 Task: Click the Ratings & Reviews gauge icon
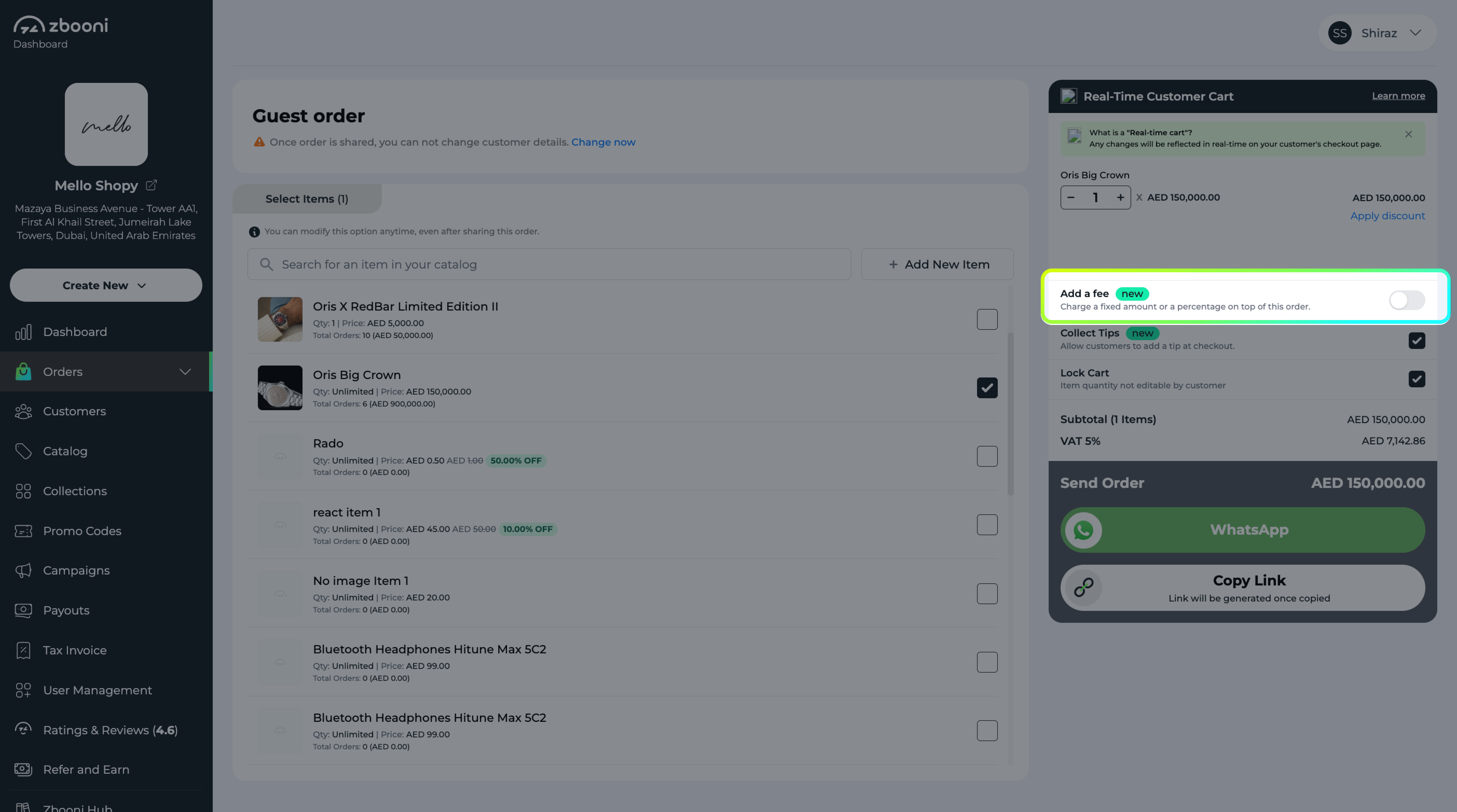pyautogui.click(x=23, y=729)
